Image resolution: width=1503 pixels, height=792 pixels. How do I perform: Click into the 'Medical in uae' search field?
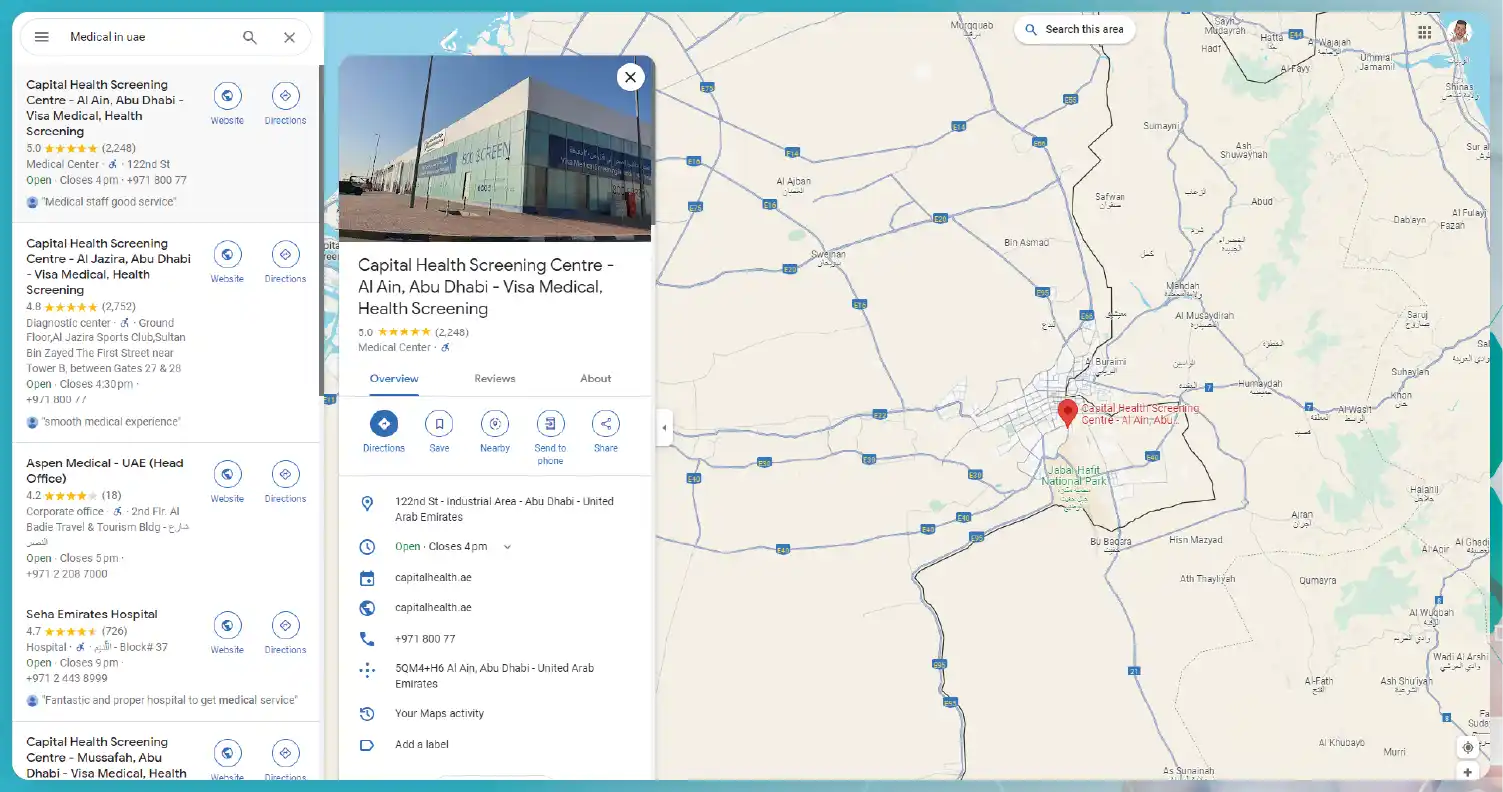[150, 37]
